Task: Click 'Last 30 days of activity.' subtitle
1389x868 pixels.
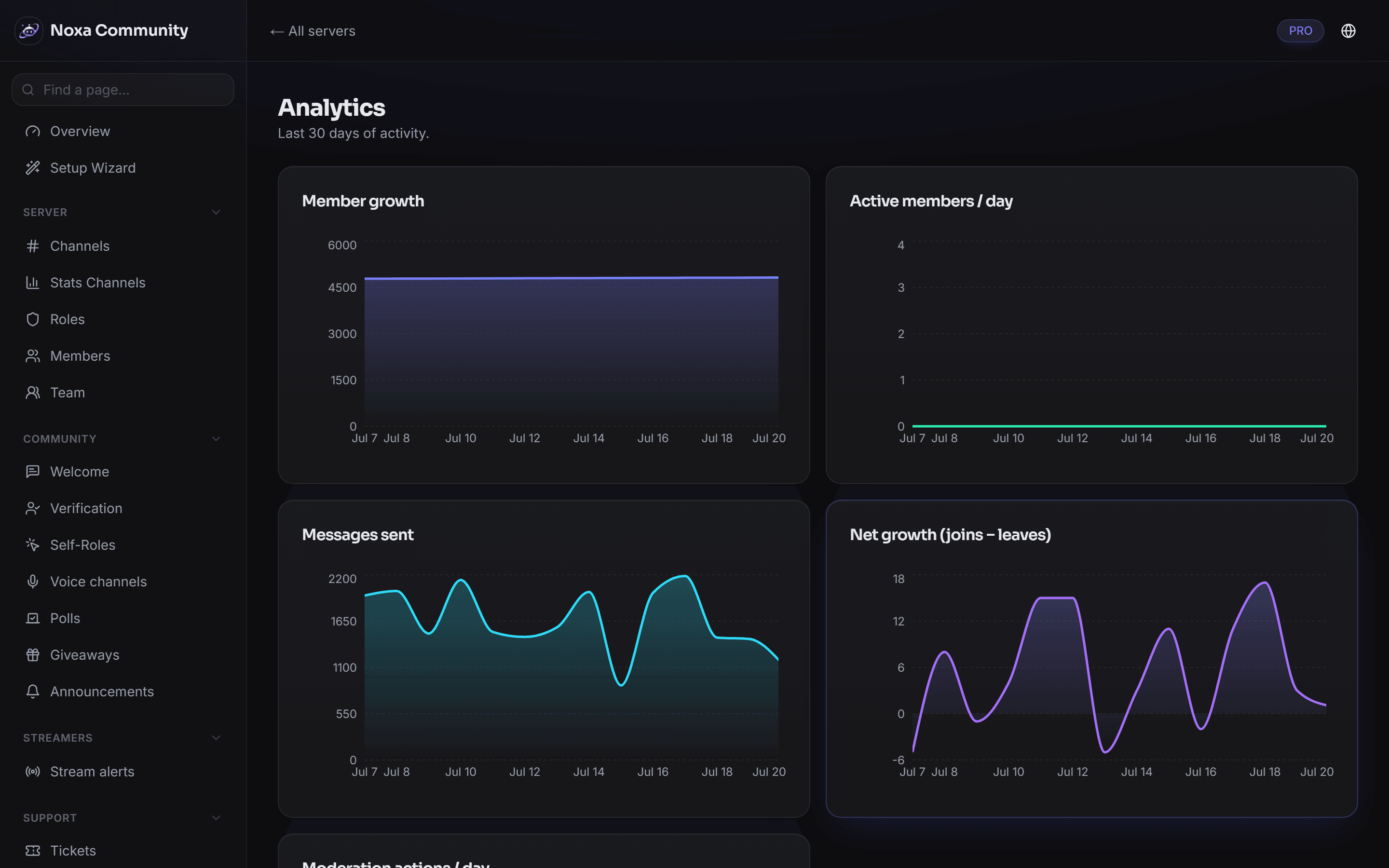Action: (x=354, y=134)
